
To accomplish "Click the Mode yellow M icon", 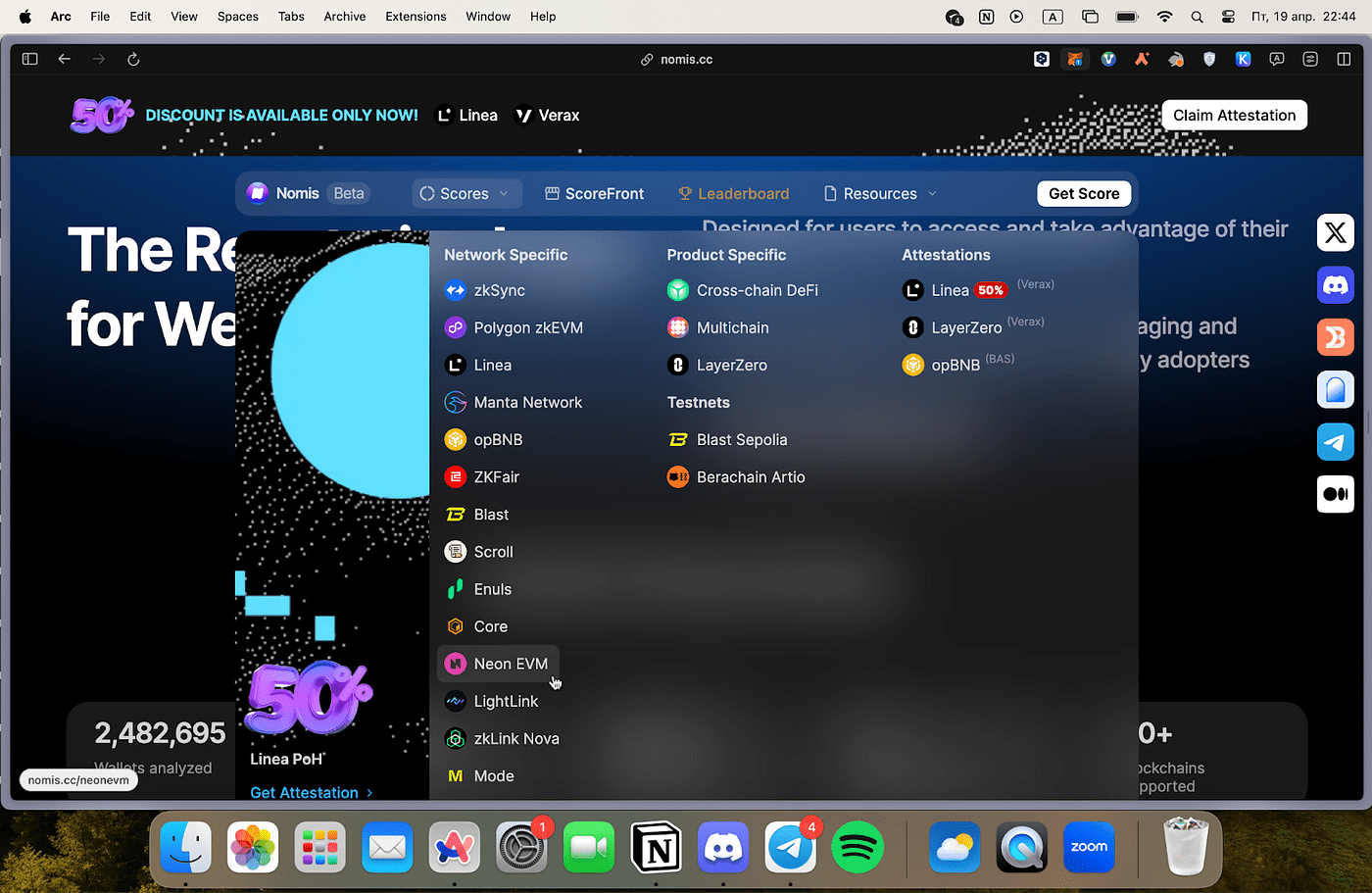I will [x=455, y=775].
